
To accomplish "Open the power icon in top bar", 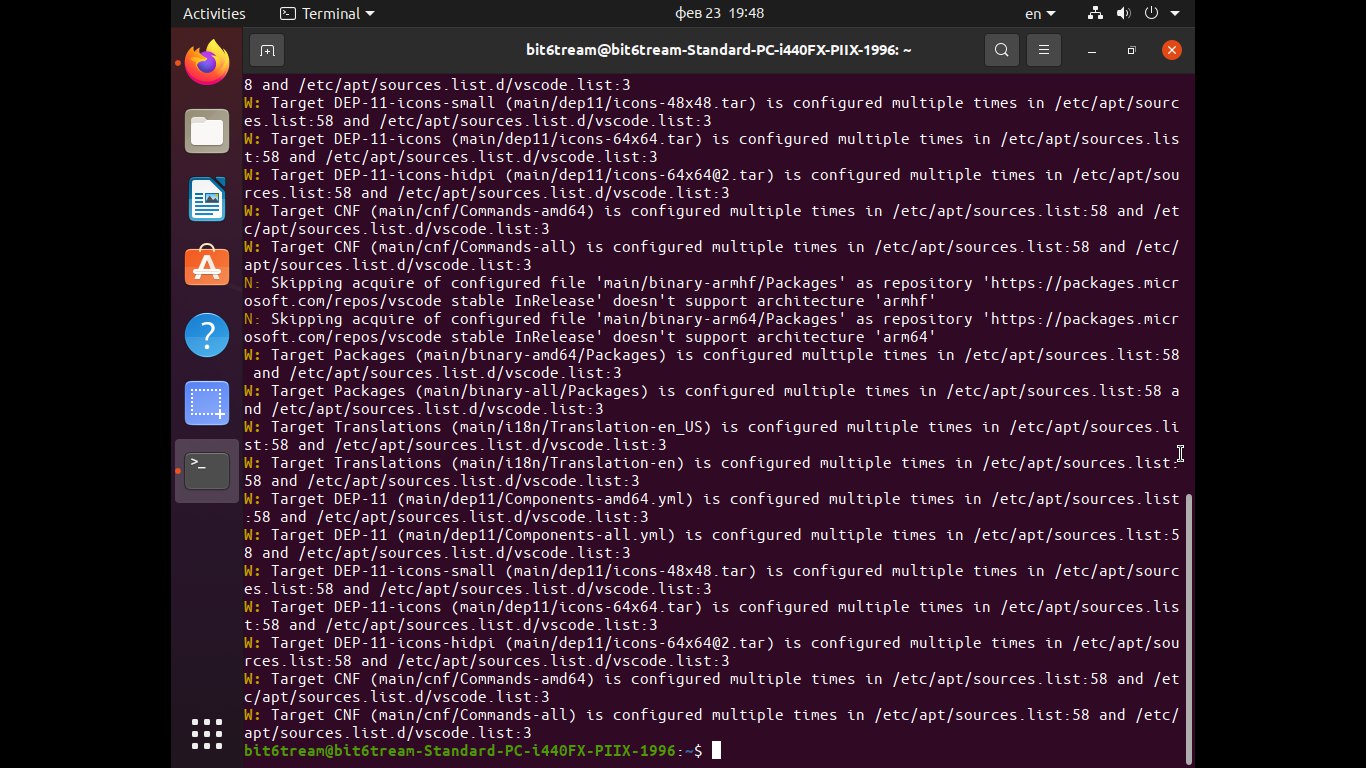I will (x=1151, y=14).
